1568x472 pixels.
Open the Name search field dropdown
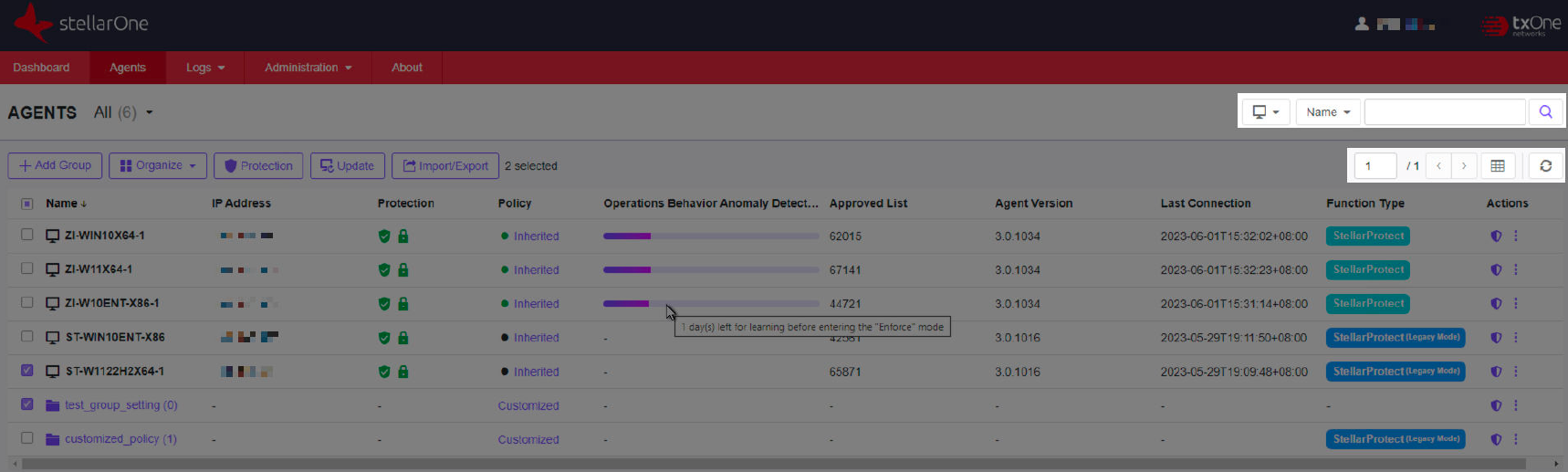tap(1328, 111)
